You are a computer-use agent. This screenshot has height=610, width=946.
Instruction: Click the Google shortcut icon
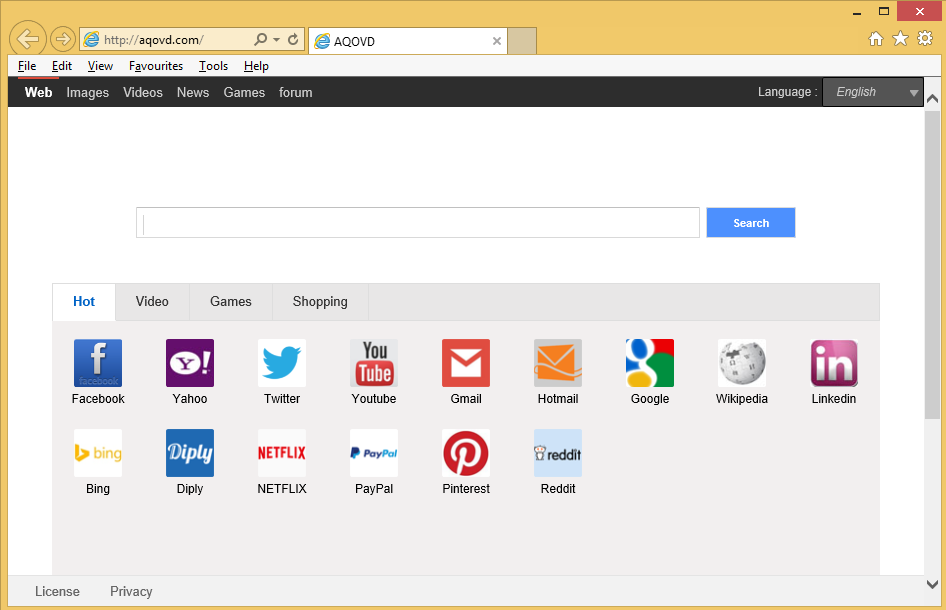tap(650, 363)
